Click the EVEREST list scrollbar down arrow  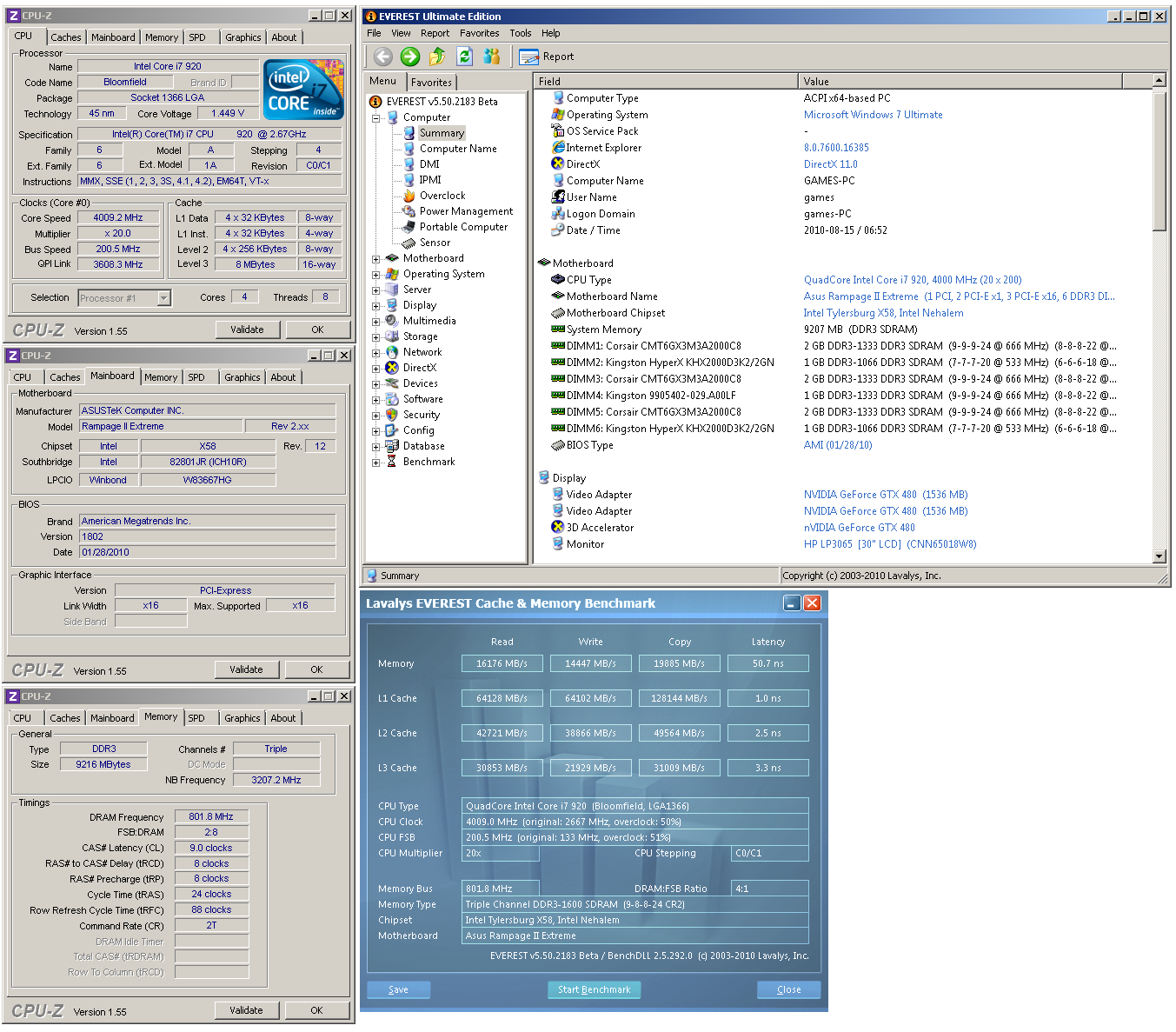[x=1159, y=556]
